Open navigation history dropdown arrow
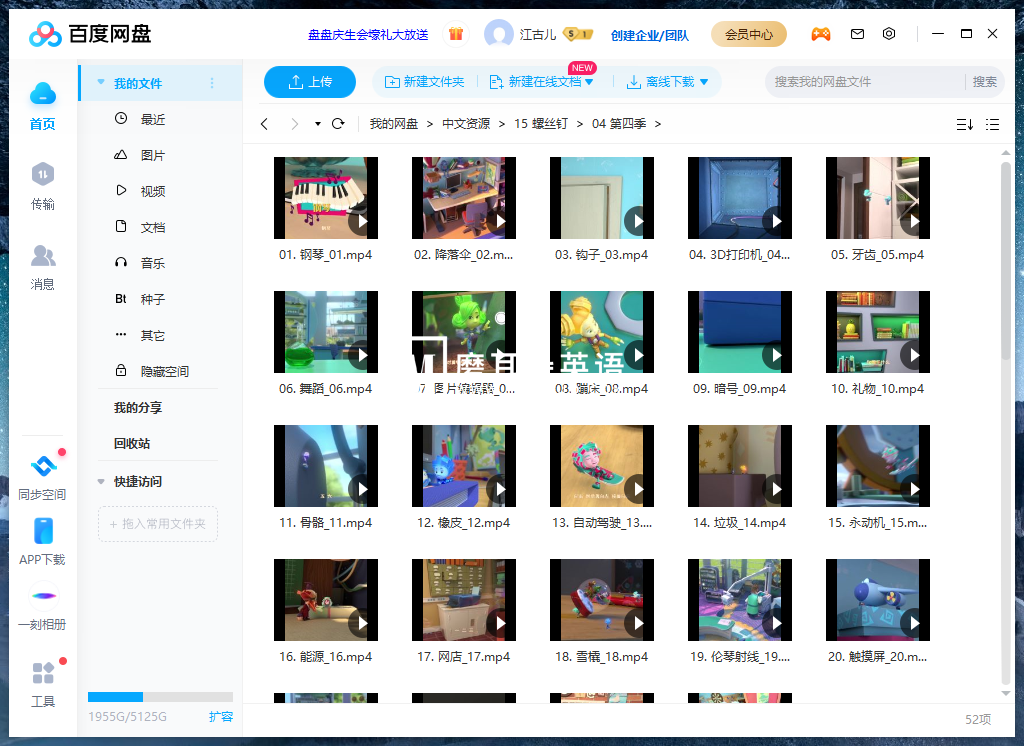Screen dimensions: 1024x746 coord(318,124)
